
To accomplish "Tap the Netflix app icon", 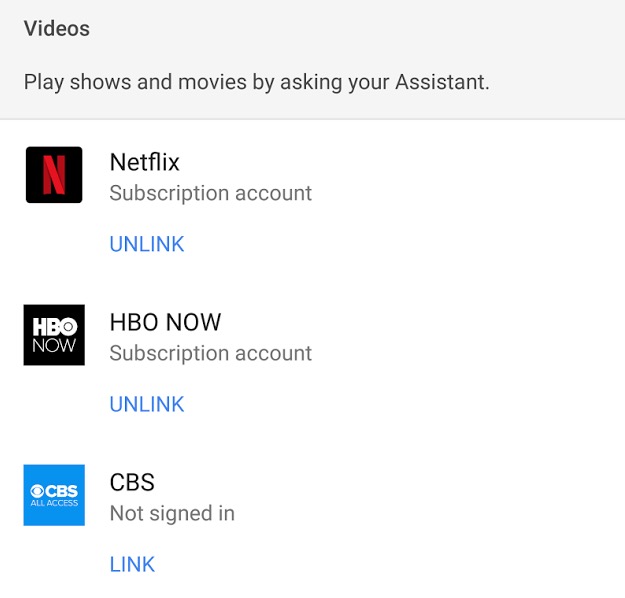I will pos(54,175).
